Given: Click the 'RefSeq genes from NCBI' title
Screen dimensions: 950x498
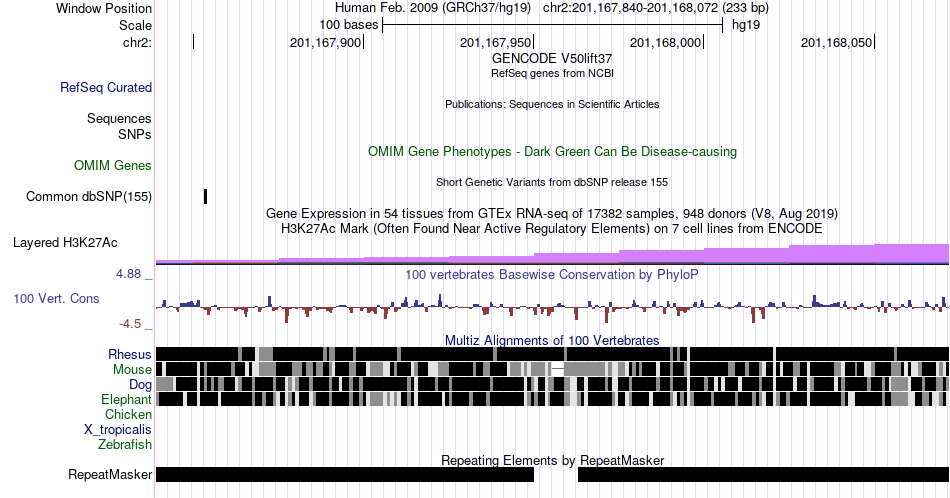Looking at the screenshot, I should tap(552, 73).
